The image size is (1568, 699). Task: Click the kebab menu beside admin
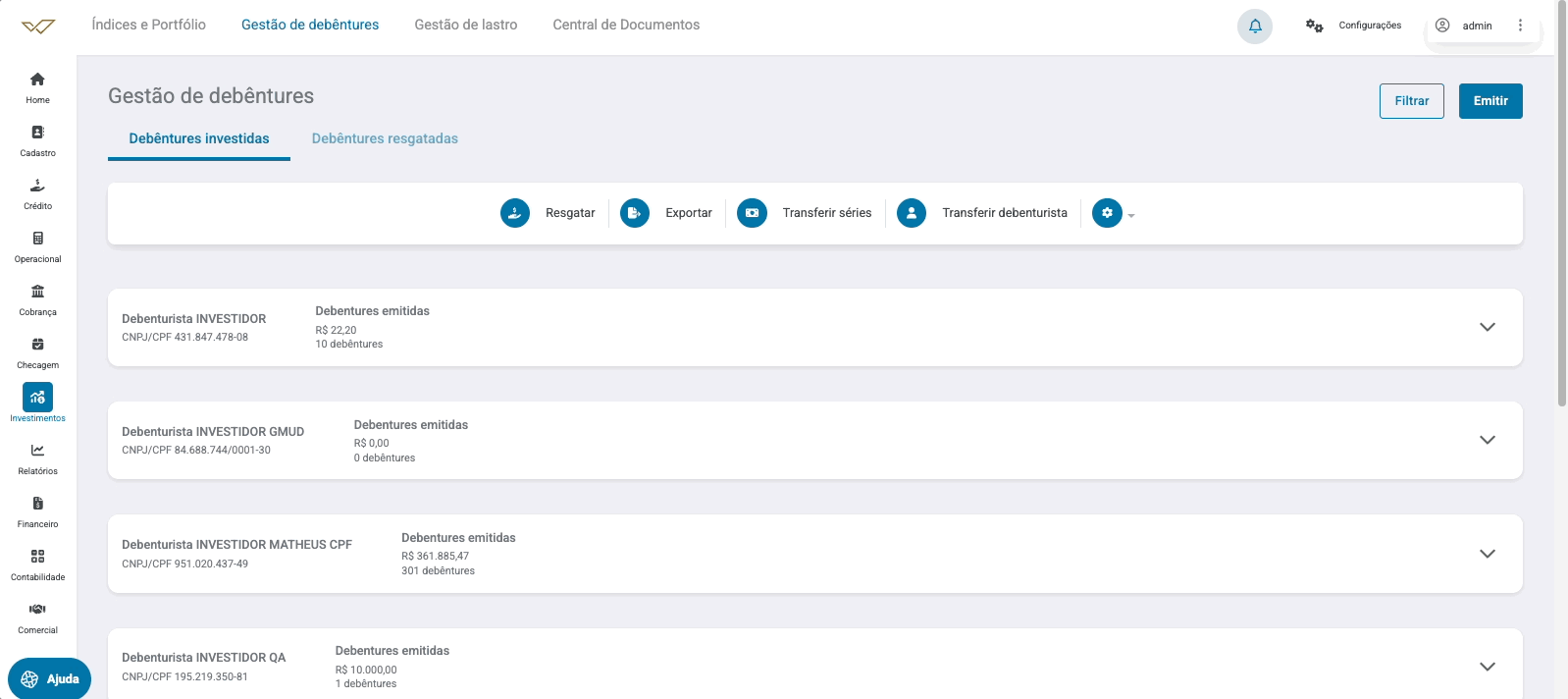[1520, 26]
